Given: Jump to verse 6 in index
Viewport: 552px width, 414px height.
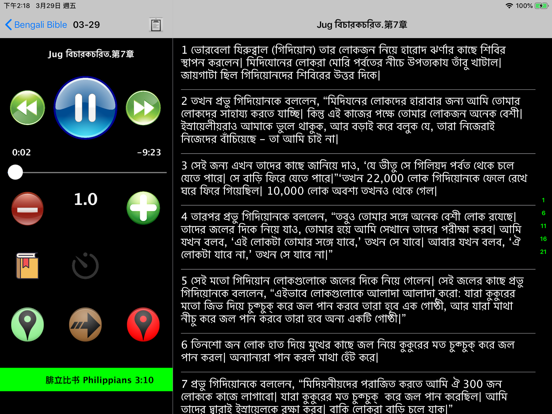Looking at the screenshot, I should [x=543, y=213].
